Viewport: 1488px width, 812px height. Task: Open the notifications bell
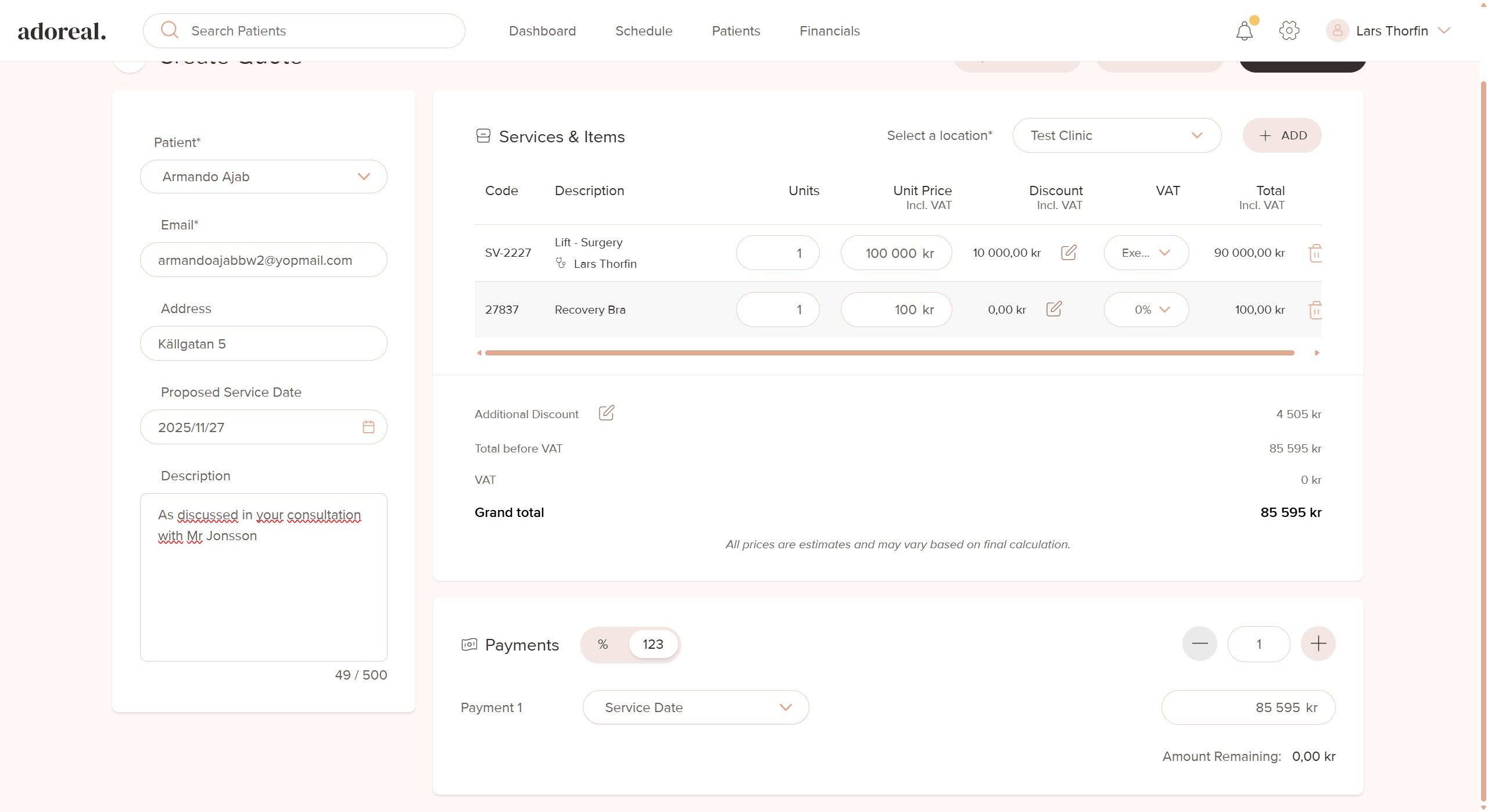1244,31
